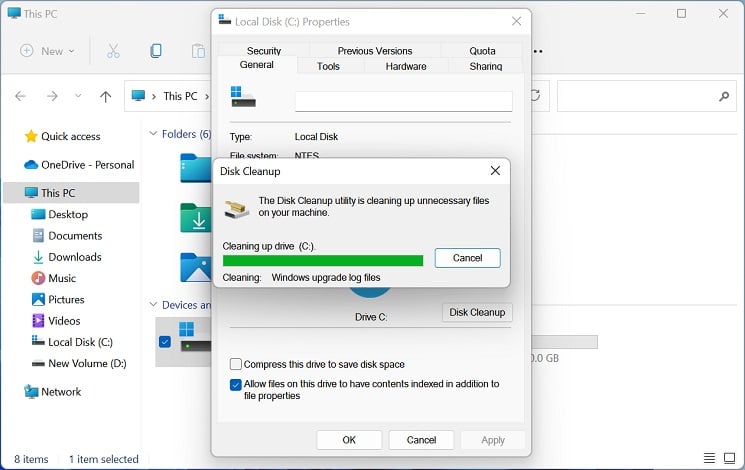Switch to the Sharing tab
Screen dimensions: 745x470
point(486,66)
